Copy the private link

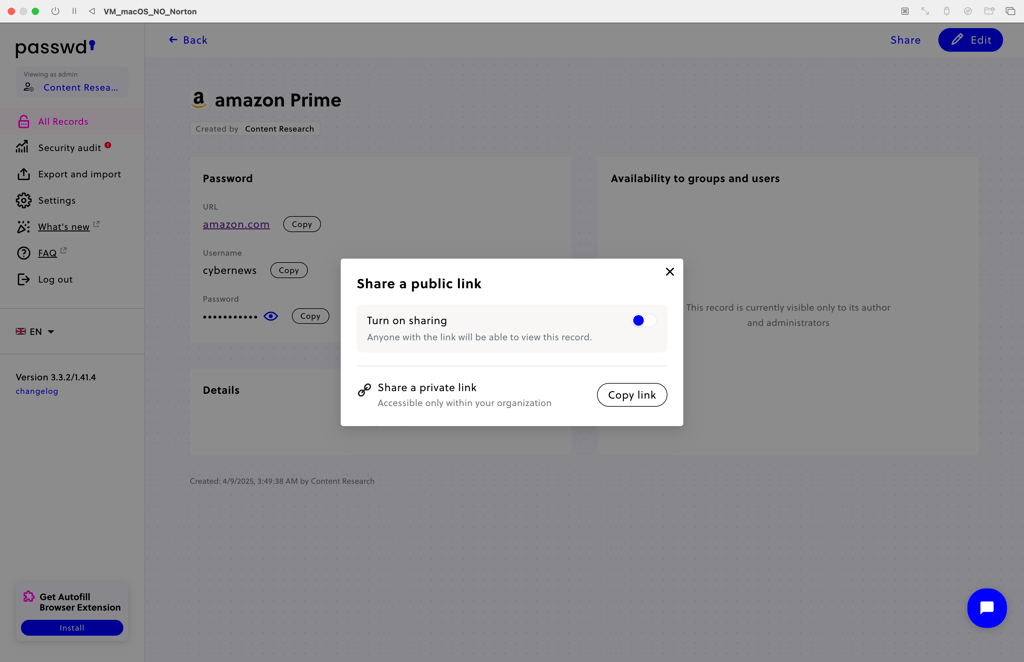coord(632,395)
